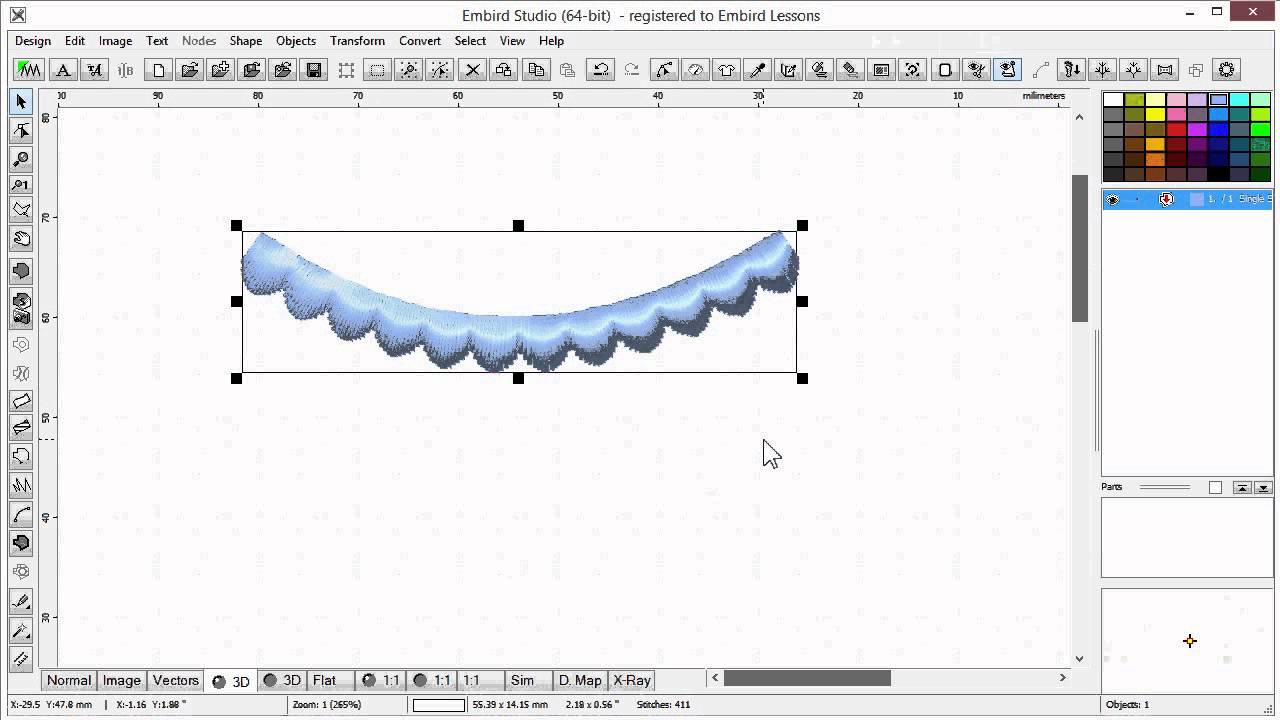
Task: Click the Undo arrow icon
Action: tap(600, 70)
